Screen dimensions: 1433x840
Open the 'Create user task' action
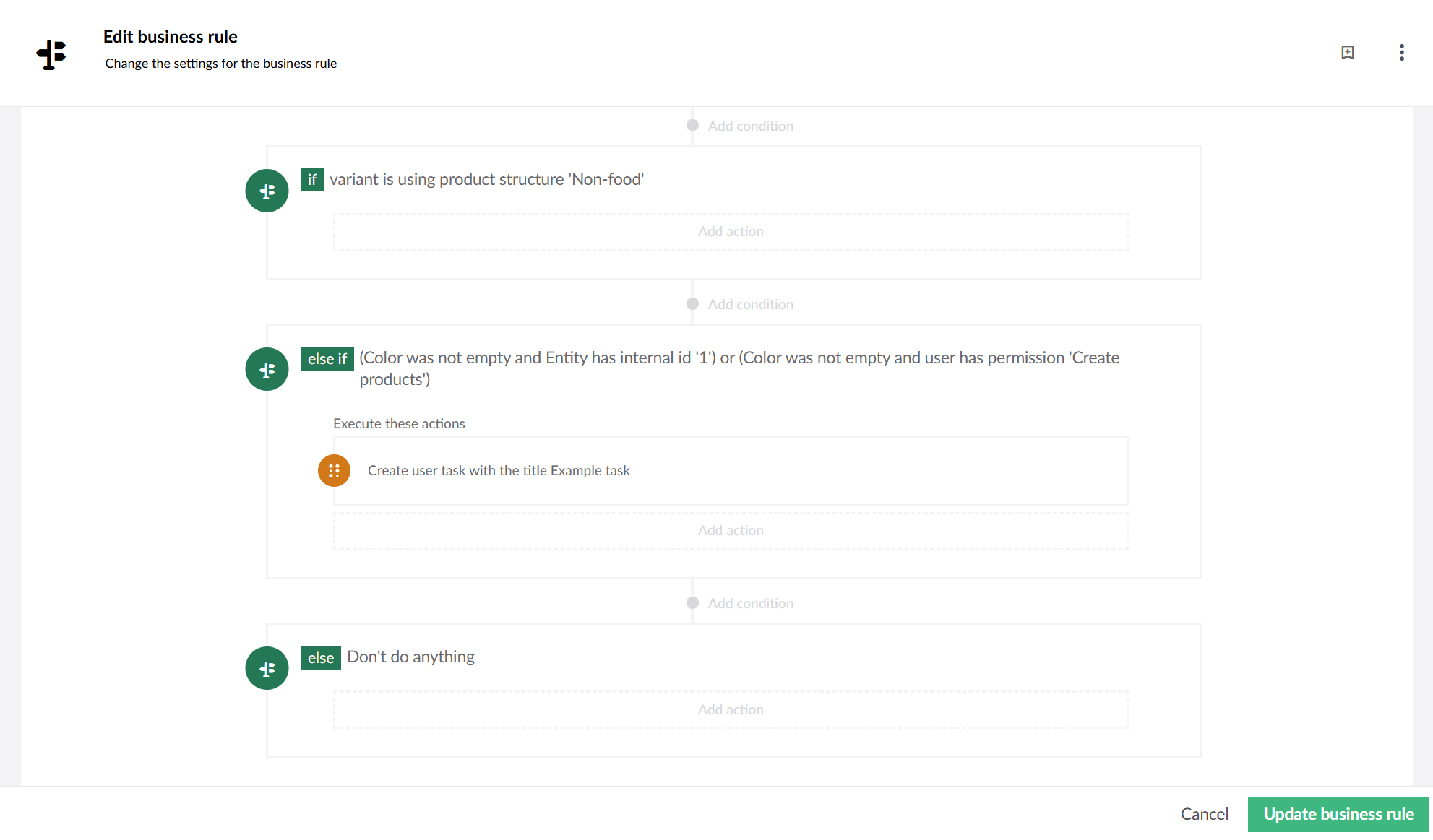click(x=731, y=471)
